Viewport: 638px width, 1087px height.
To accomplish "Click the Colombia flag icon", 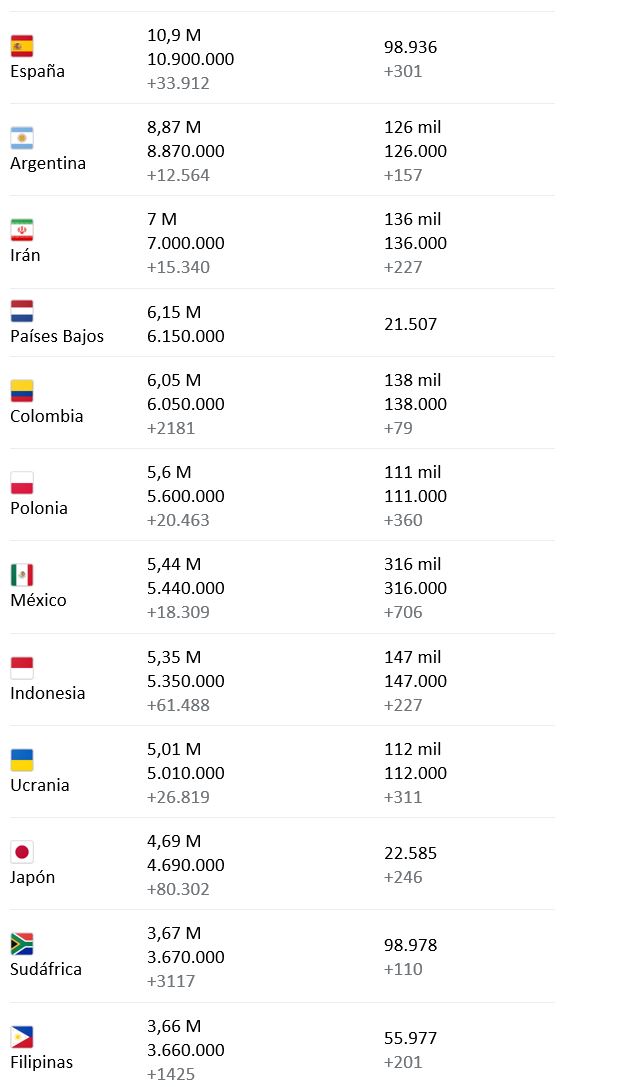I will (x=22, y=391).
